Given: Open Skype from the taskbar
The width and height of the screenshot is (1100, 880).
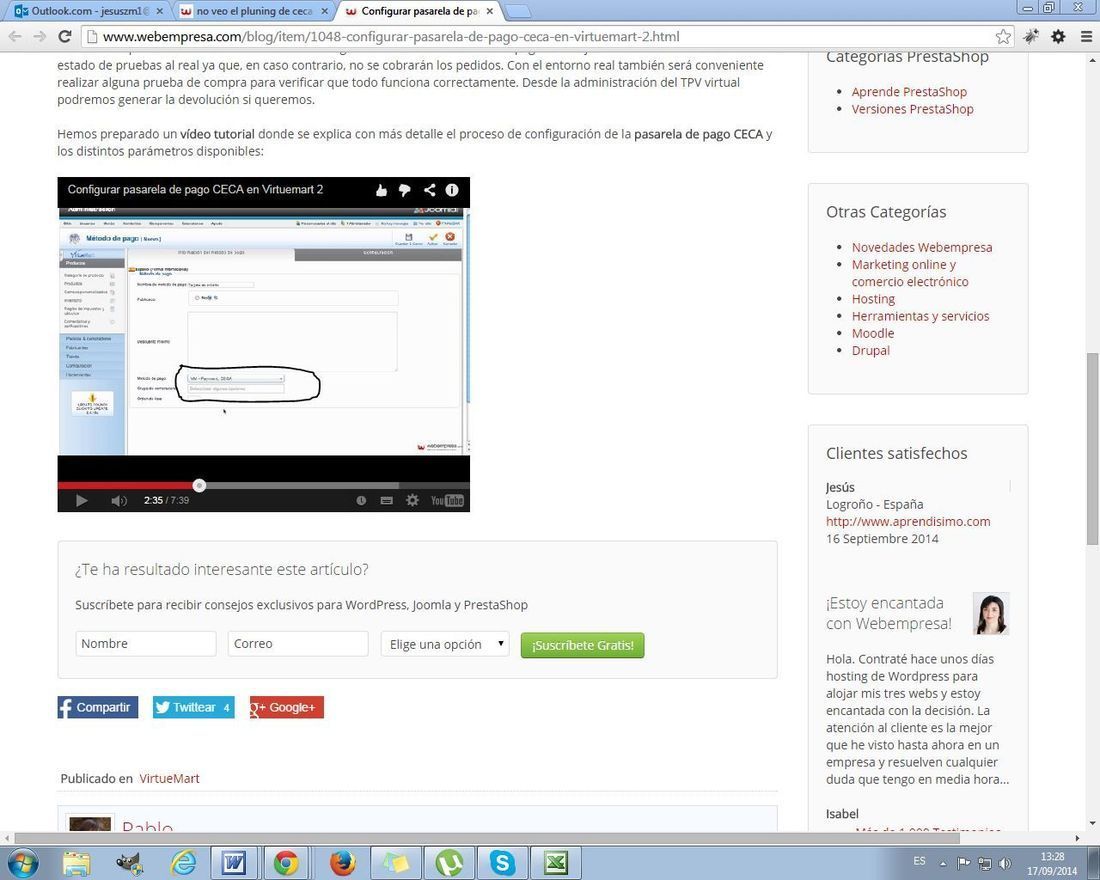Looking at the screenshot, I should (502, 863).
